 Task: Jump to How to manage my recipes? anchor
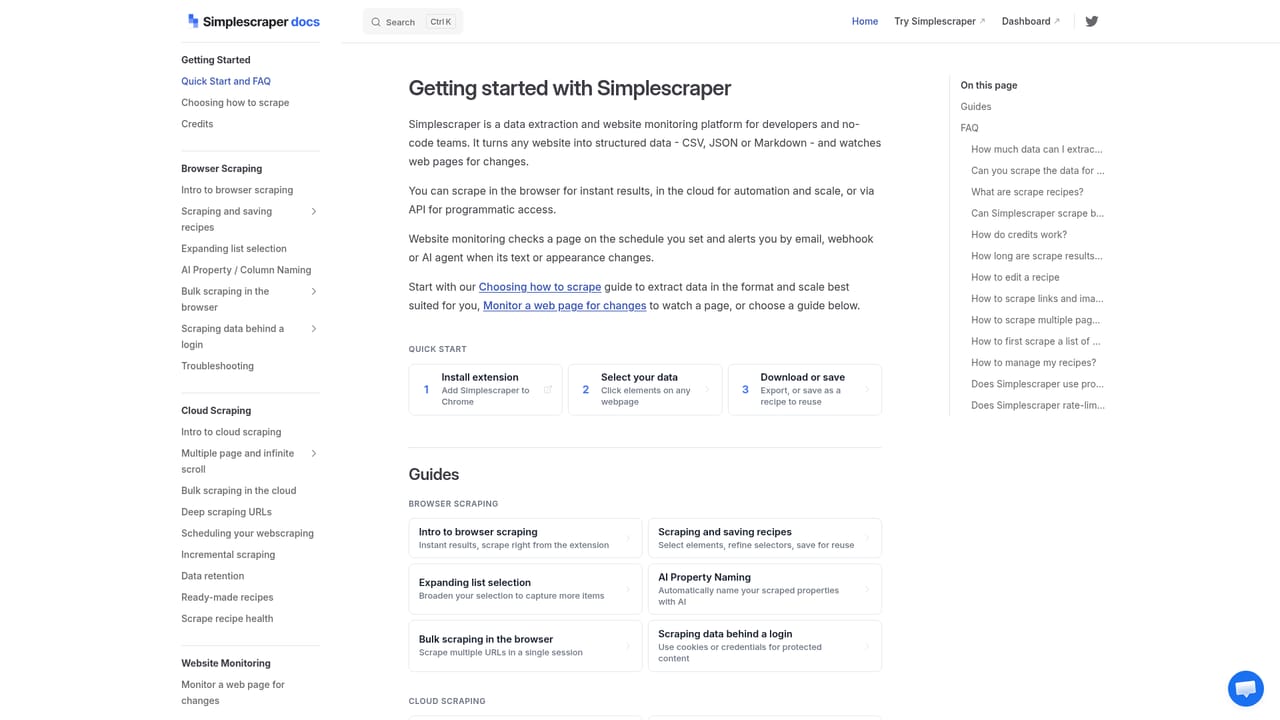1034,363
